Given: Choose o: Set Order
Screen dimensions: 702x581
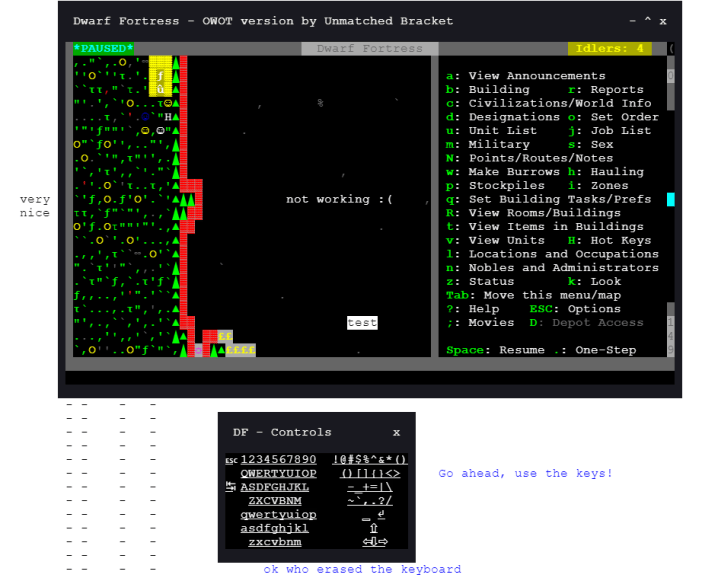Looking at the screenshot, I should click(613, 117).
